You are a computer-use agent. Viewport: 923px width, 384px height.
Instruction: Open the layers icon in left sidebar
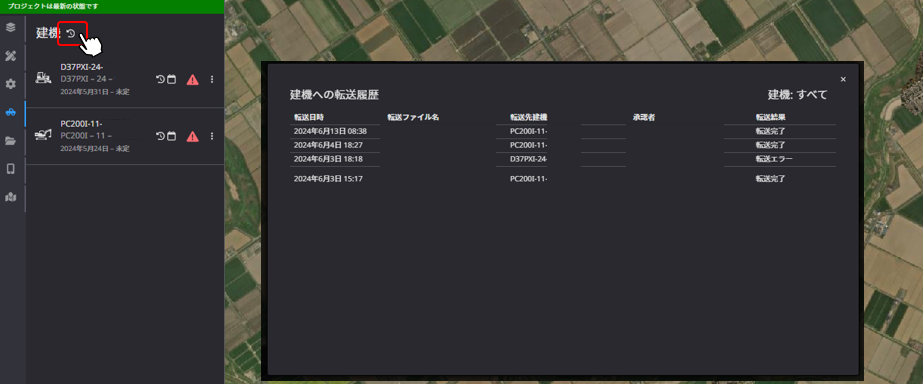(11, 28)
